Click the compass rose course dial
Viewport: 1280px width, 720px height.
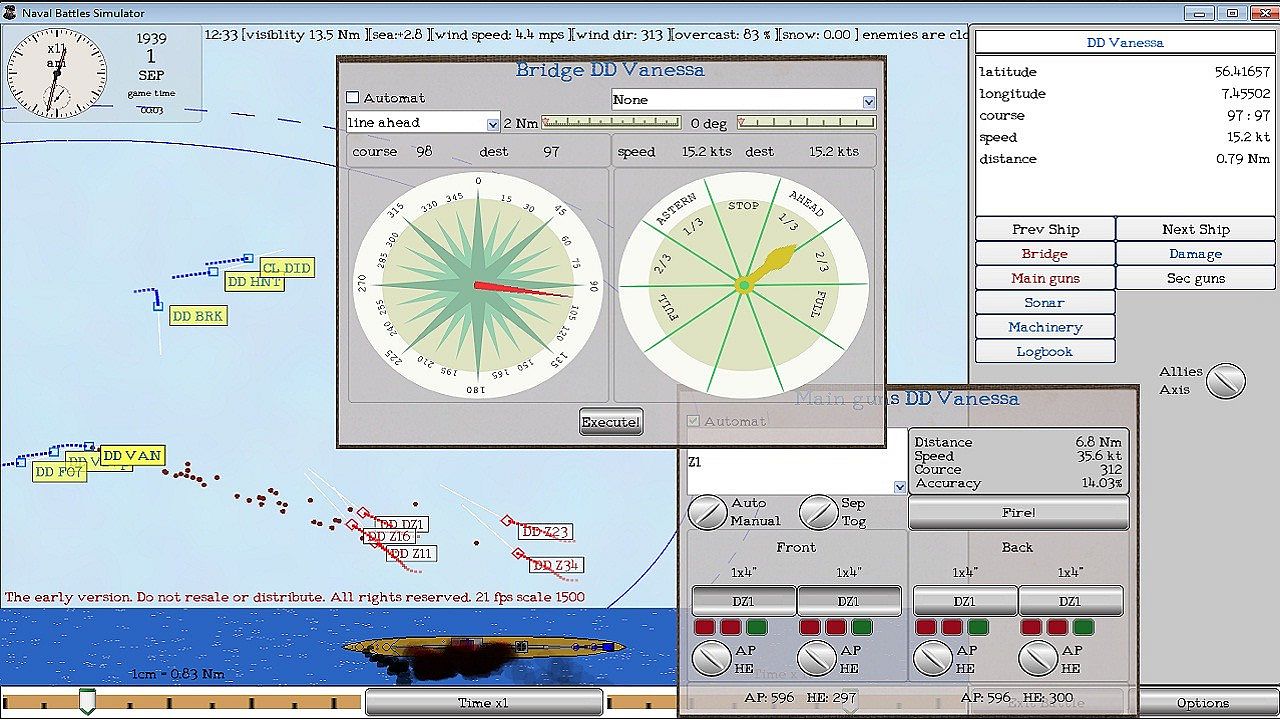click(477, 285)
